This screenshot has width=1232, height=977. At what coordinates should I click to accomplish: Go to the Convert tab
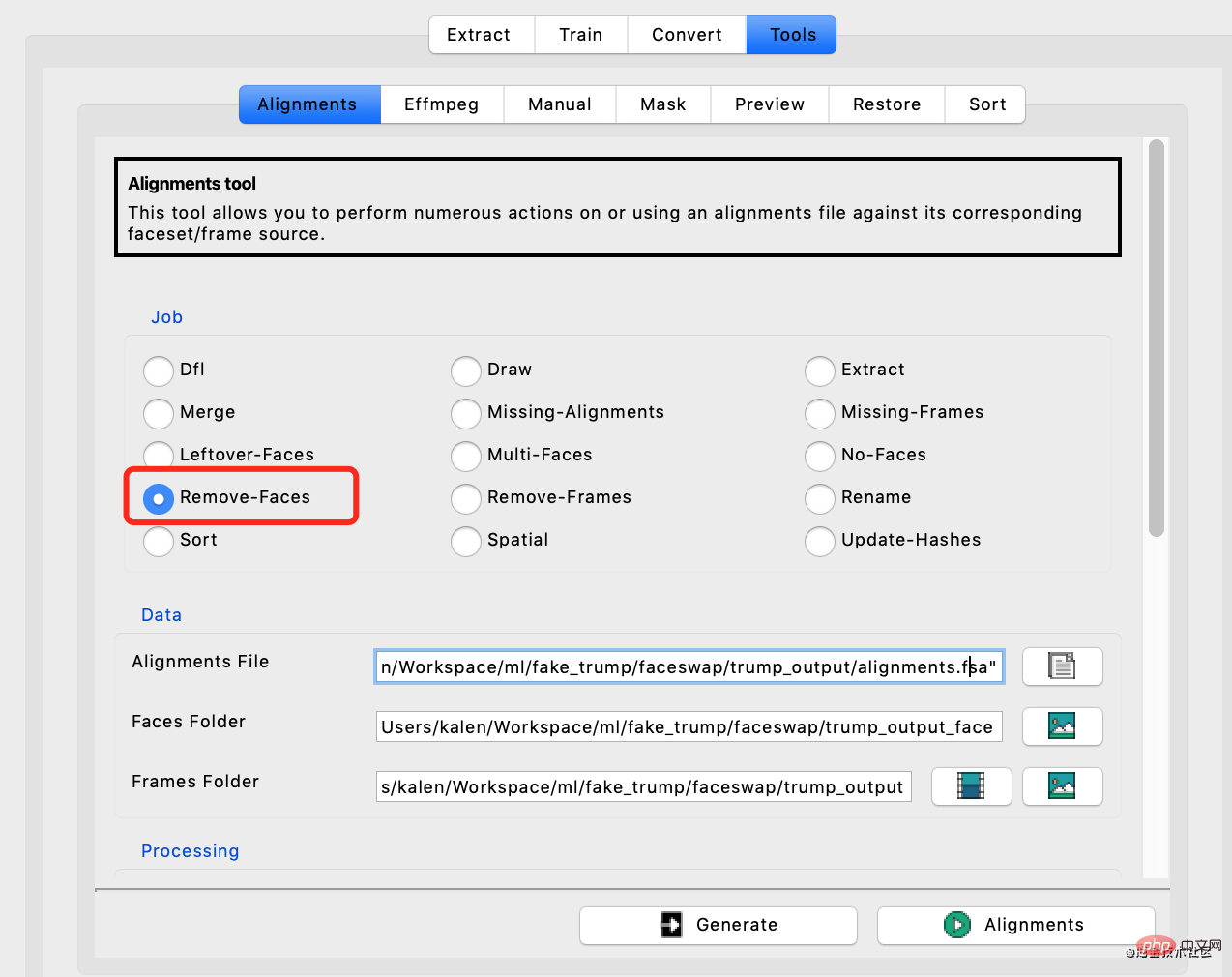[x=687, y=35]
